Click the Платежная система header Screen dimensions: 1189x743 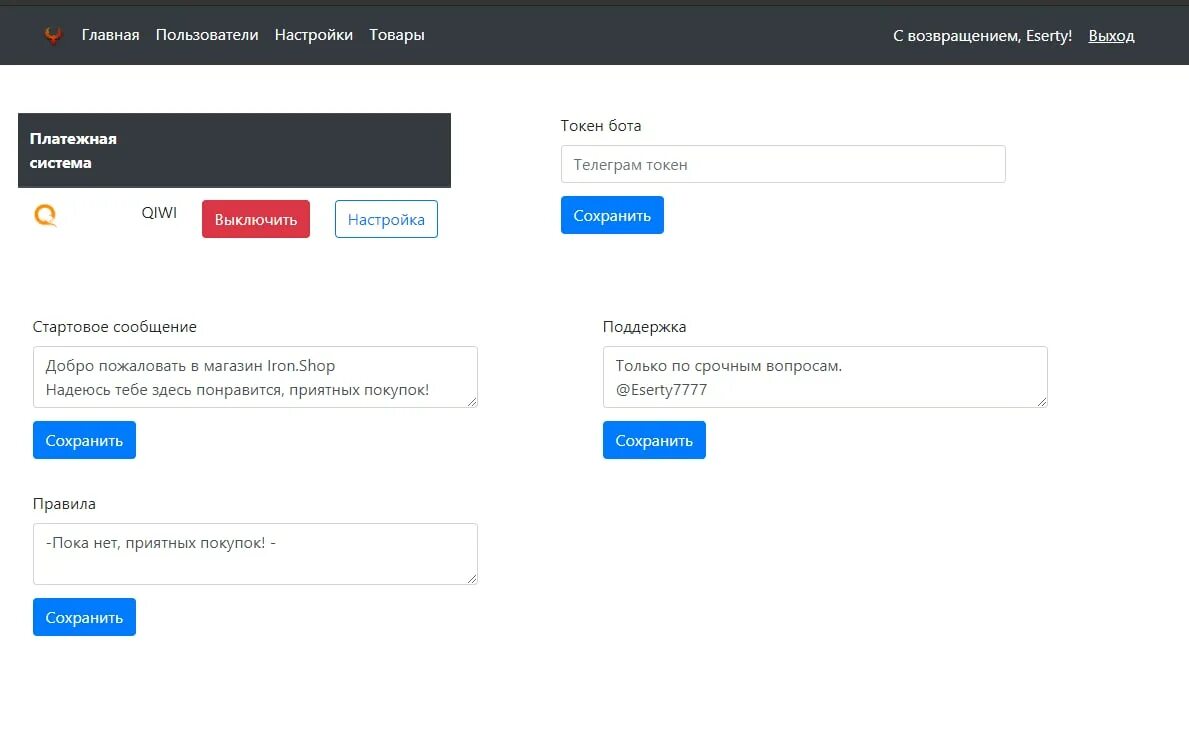point(234,150)
